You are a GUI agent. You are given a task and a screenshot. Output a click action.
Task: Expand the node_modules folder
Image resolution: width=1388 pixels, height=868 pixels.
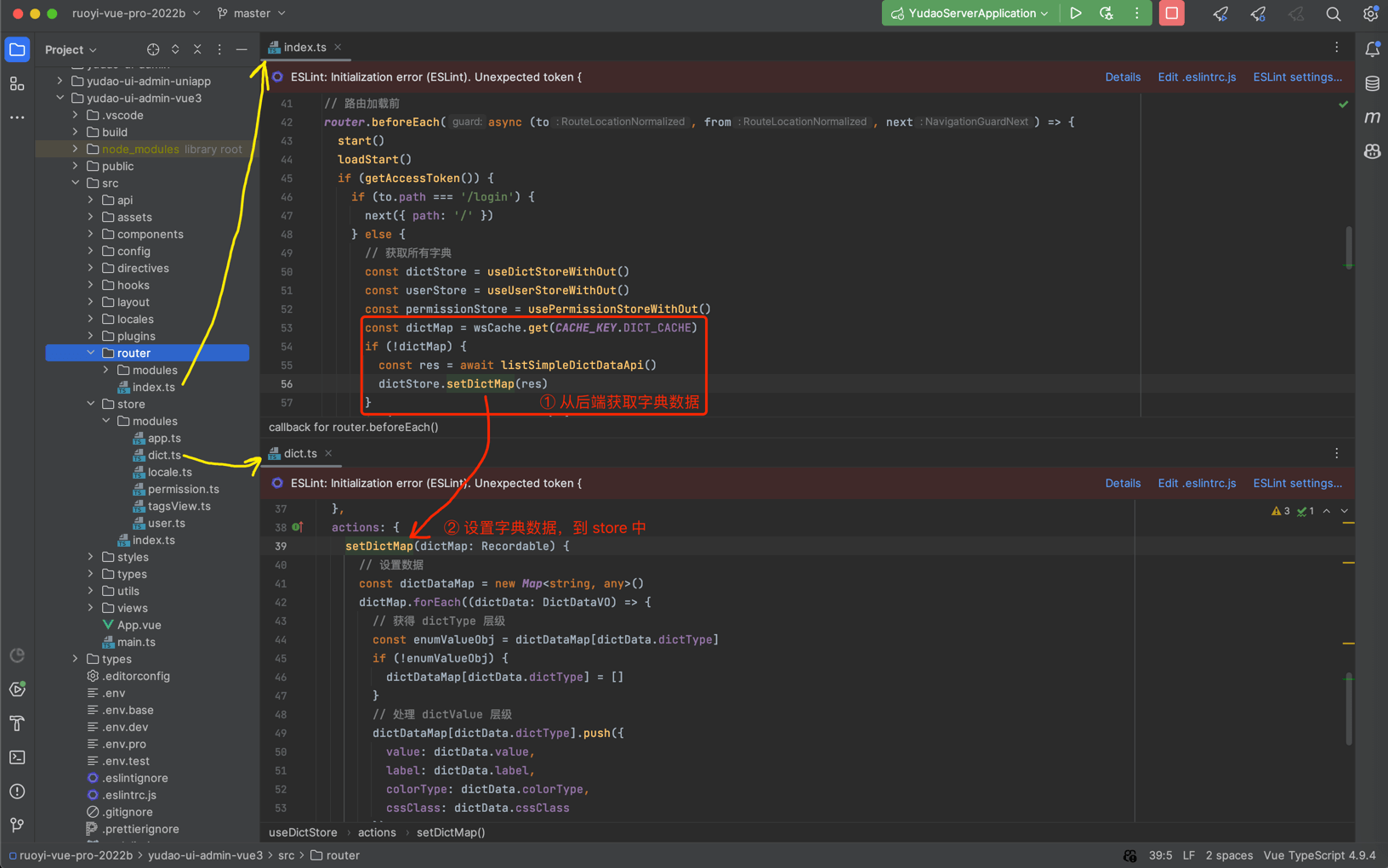coord(76,149)
